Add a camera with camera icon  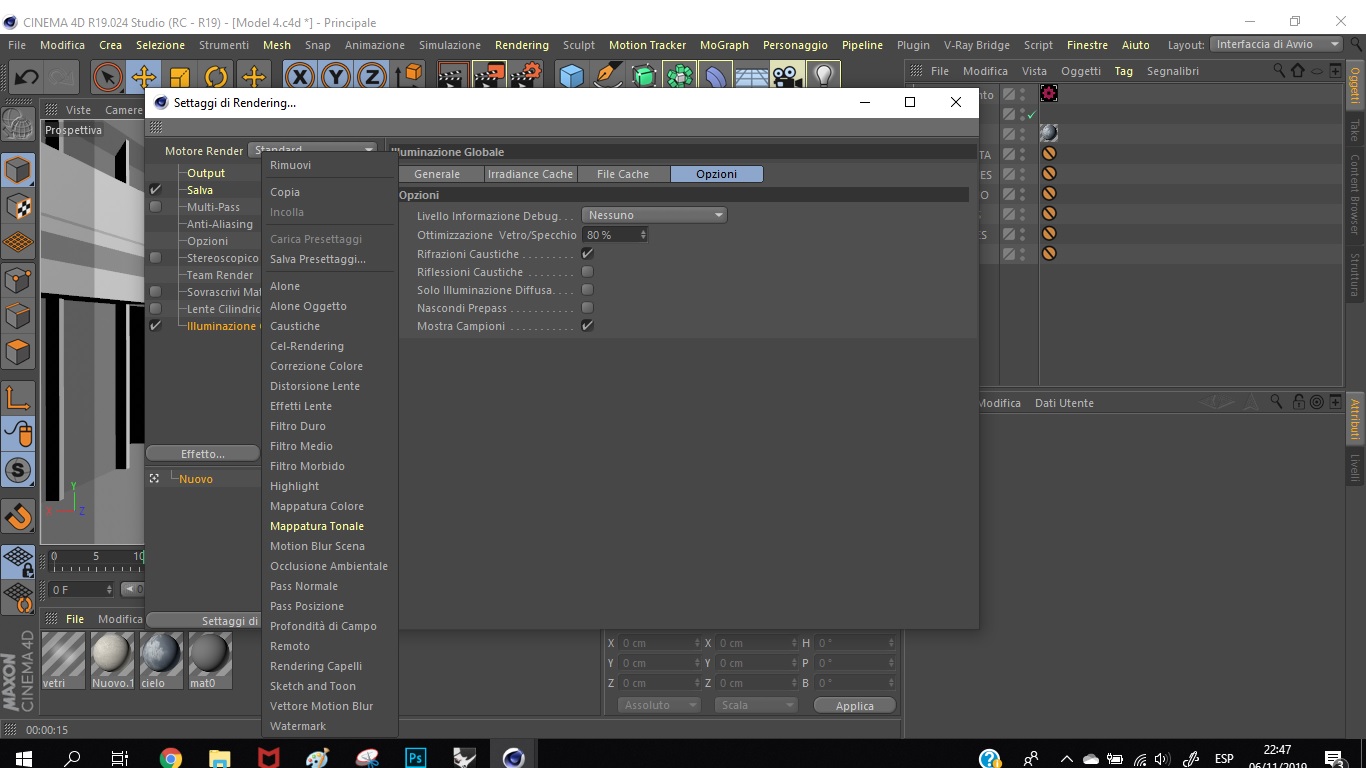click(x=787, y=76)
